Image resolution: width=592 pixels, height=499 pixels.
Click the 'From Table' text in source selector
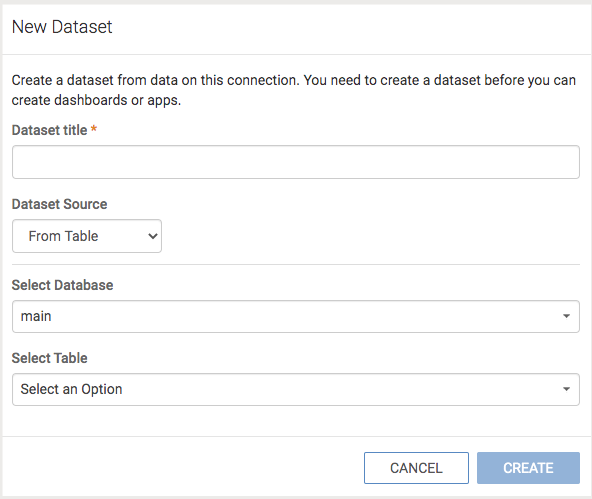(63, 236)
